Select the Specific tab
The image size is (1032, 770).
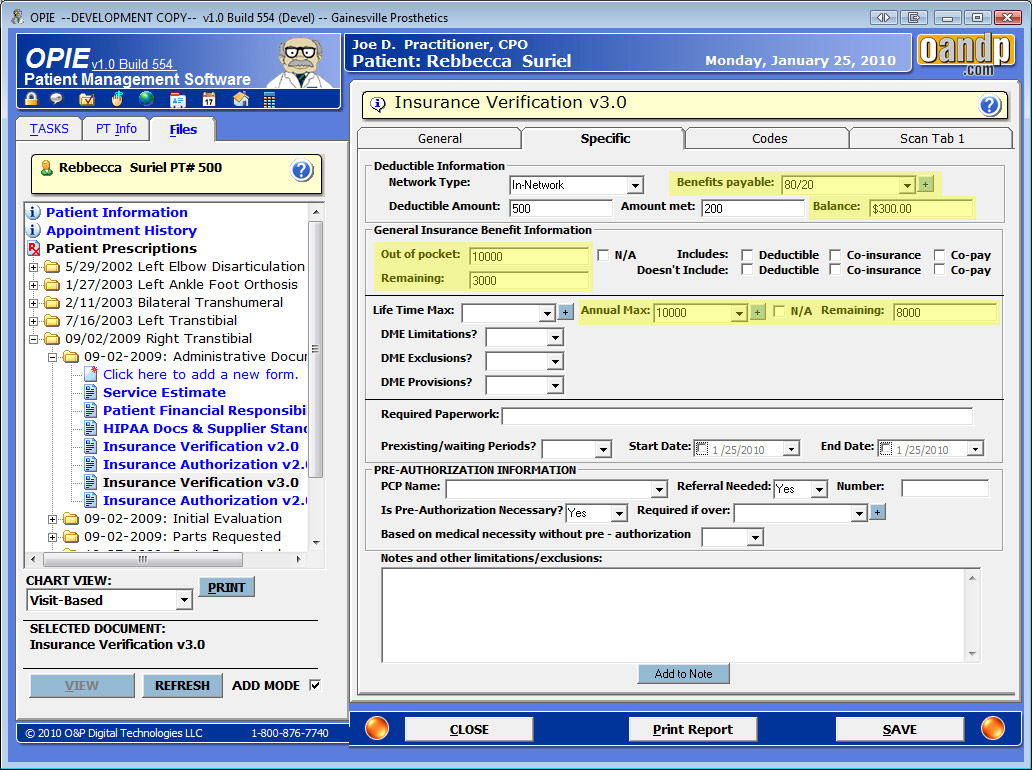(604, 138)
